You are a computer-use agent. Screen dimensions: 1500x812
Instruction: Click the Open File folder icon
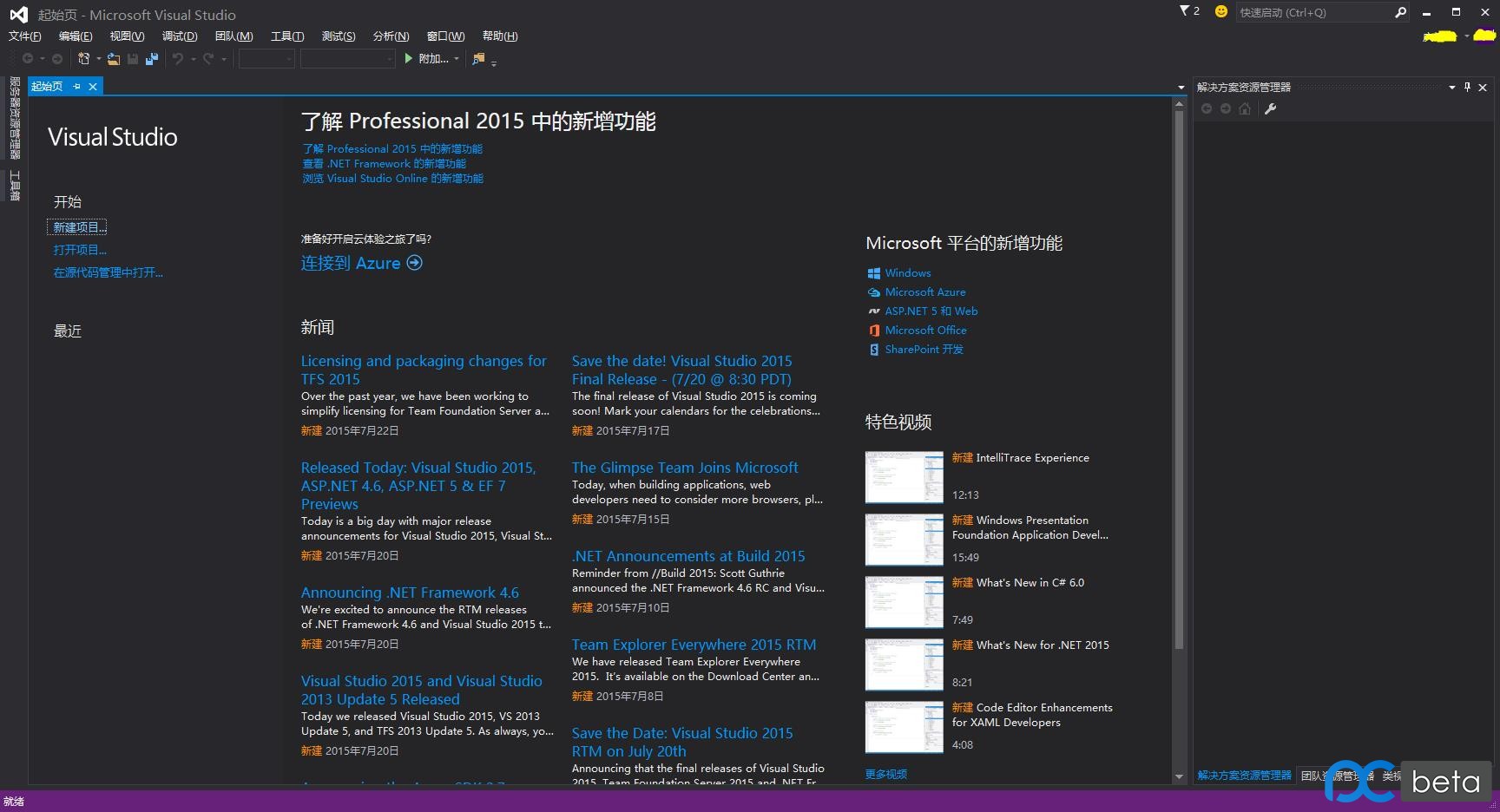tap(114, 59)
